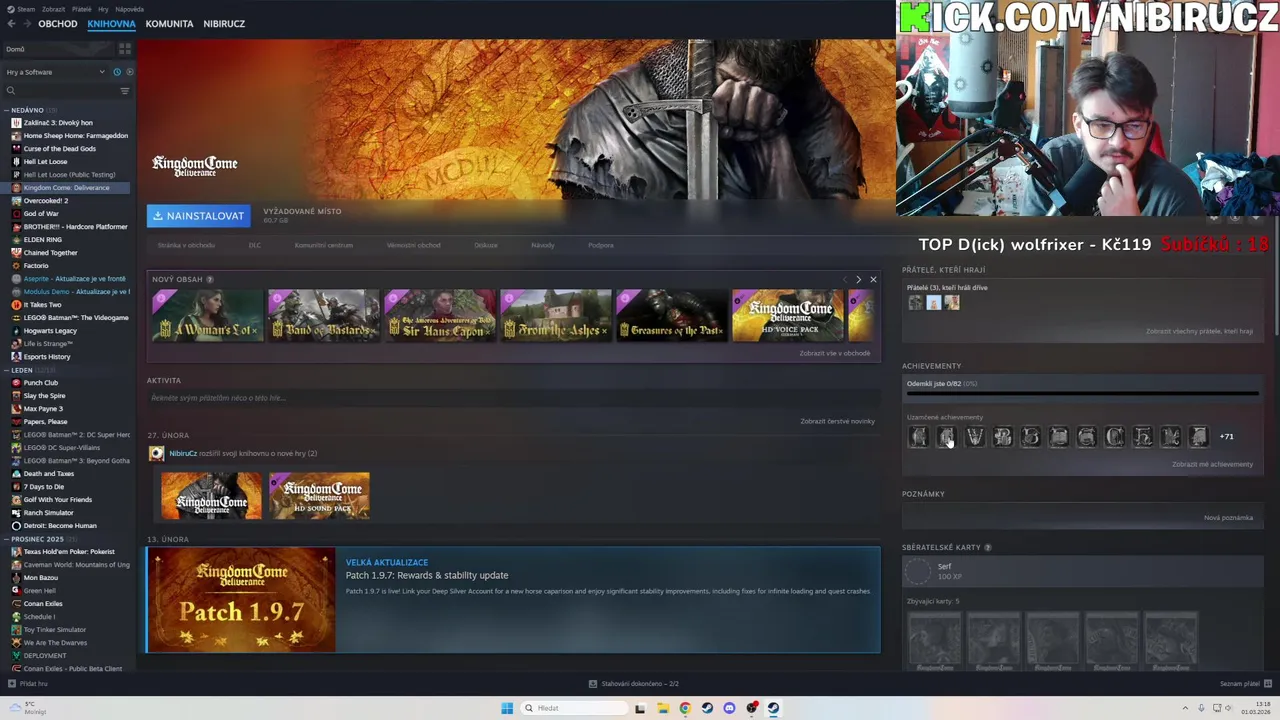Open the Hry menu

point(103,9)
